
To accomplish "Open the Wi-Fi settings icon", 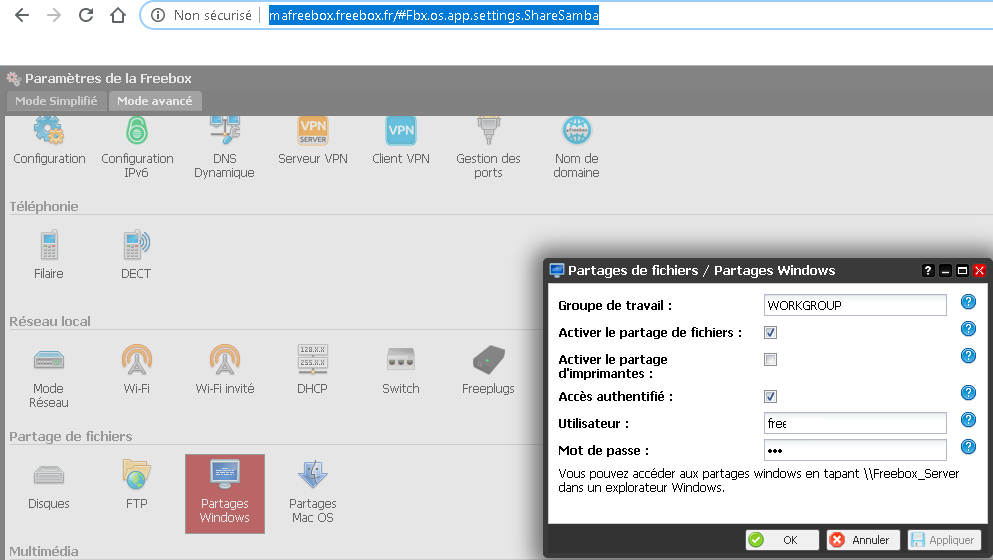I will tap(137, 369).
